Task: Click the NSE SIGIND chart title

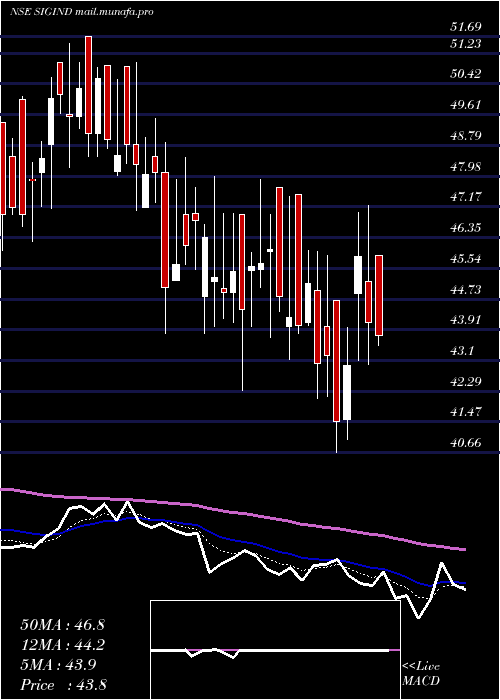Action: pyautogui.click(x=82, y=12)
